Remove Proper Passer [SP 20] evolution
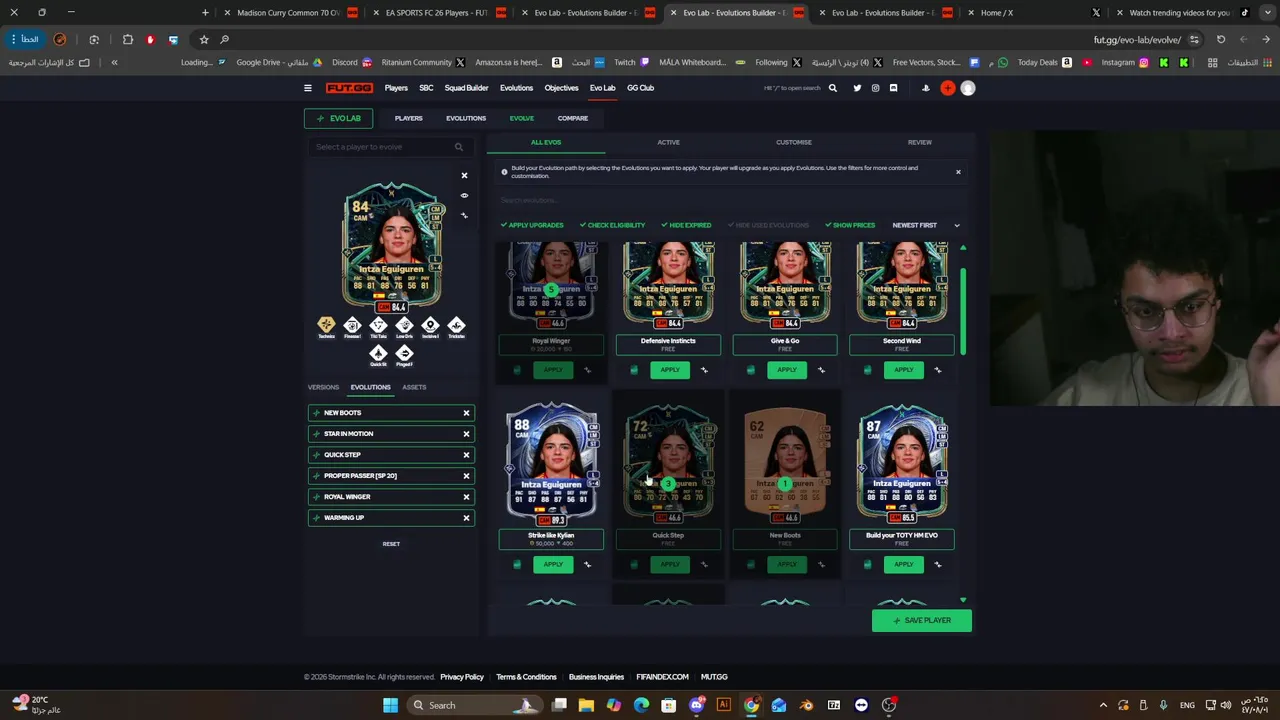The image size is (1280, 720). [466, 476]
